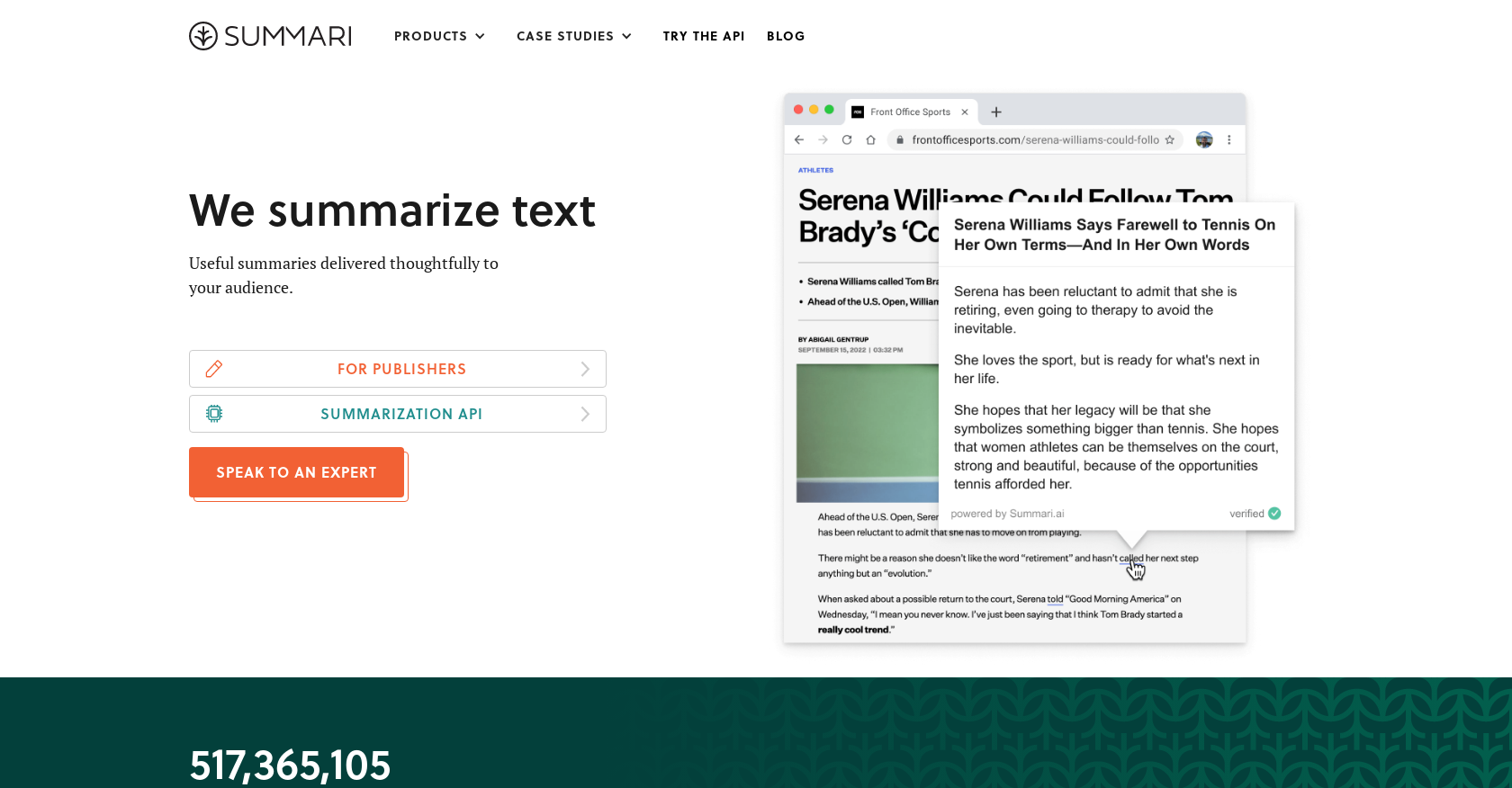
Task: Open the Blog page
Action: 786,36
